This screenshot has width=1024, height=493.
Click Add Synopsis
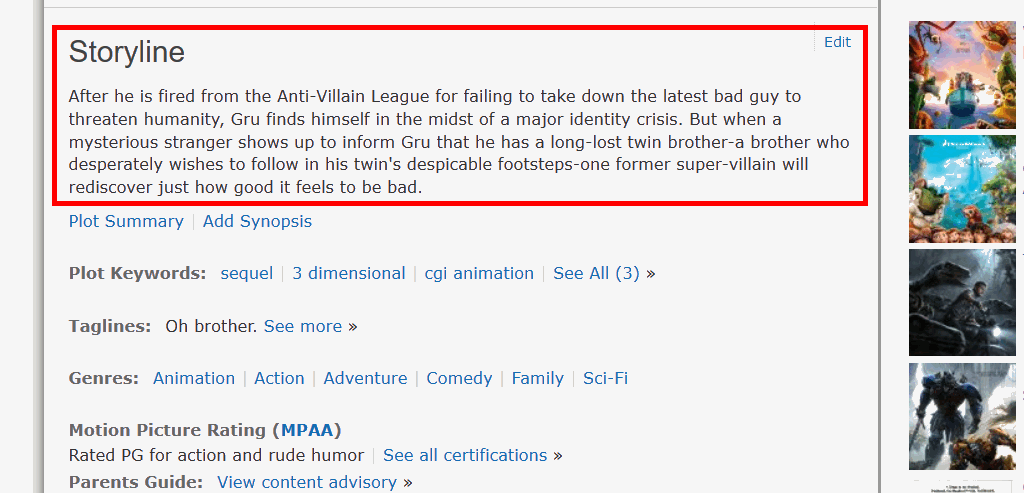[x=257, y=221]
